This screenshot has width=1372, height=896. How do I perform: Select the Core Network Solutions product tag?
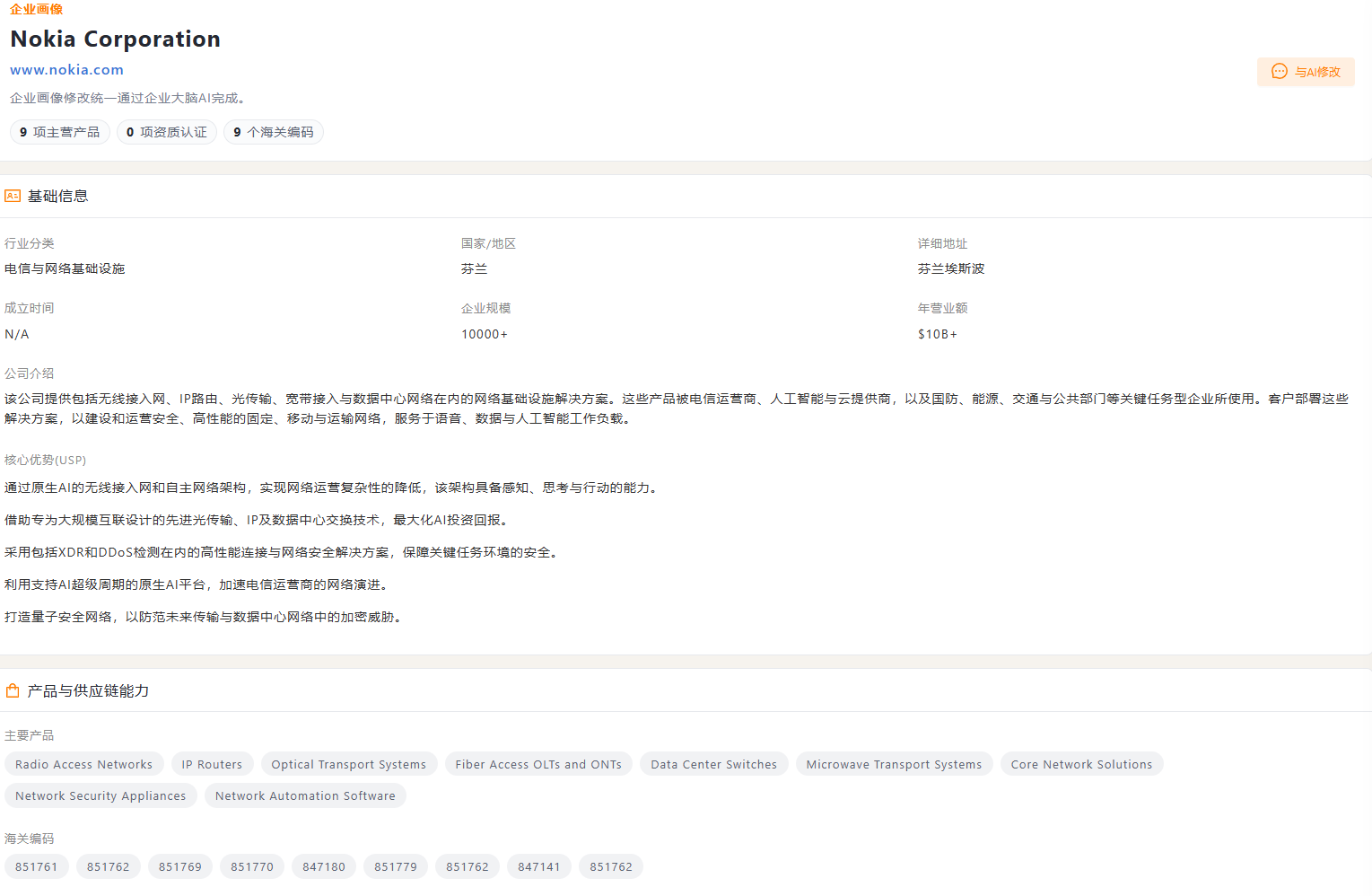[1082, 764]
